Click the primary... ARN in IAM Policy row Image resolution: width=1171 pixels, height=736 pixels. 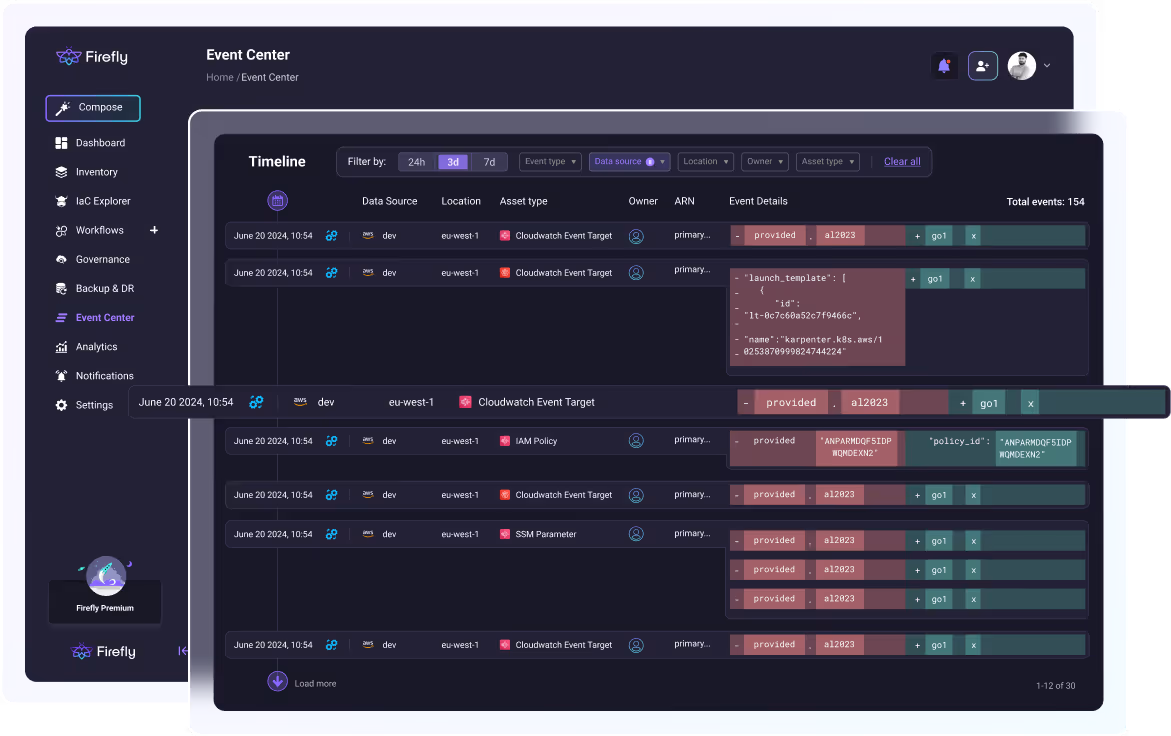click(692, 440)
